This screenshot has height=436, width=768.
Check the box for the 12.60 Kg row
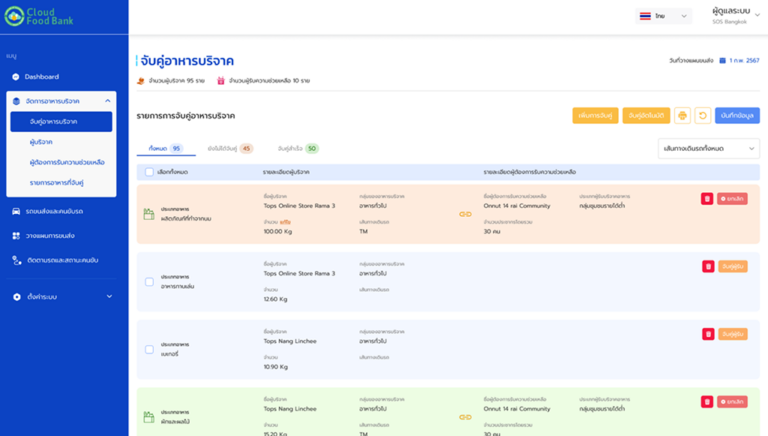coord(149,282)
